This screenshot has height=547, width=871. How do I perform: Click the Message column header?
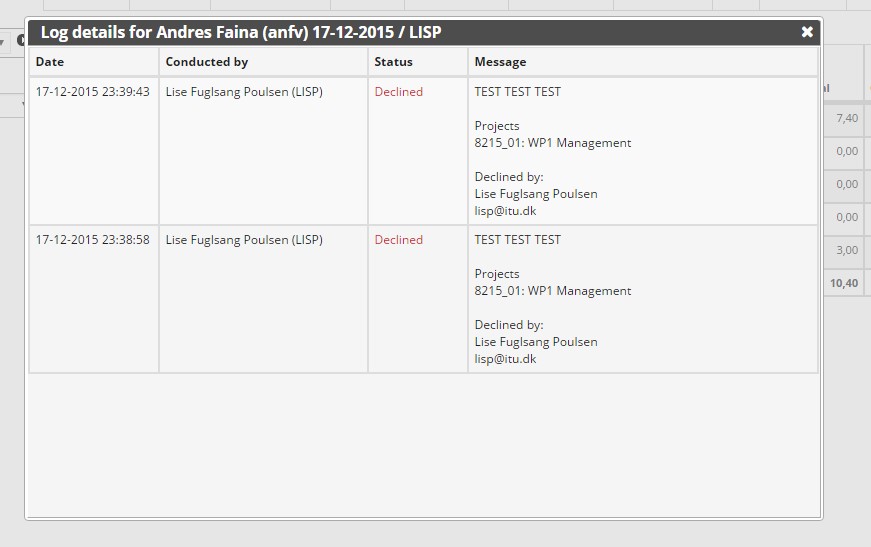click(500, 62)
